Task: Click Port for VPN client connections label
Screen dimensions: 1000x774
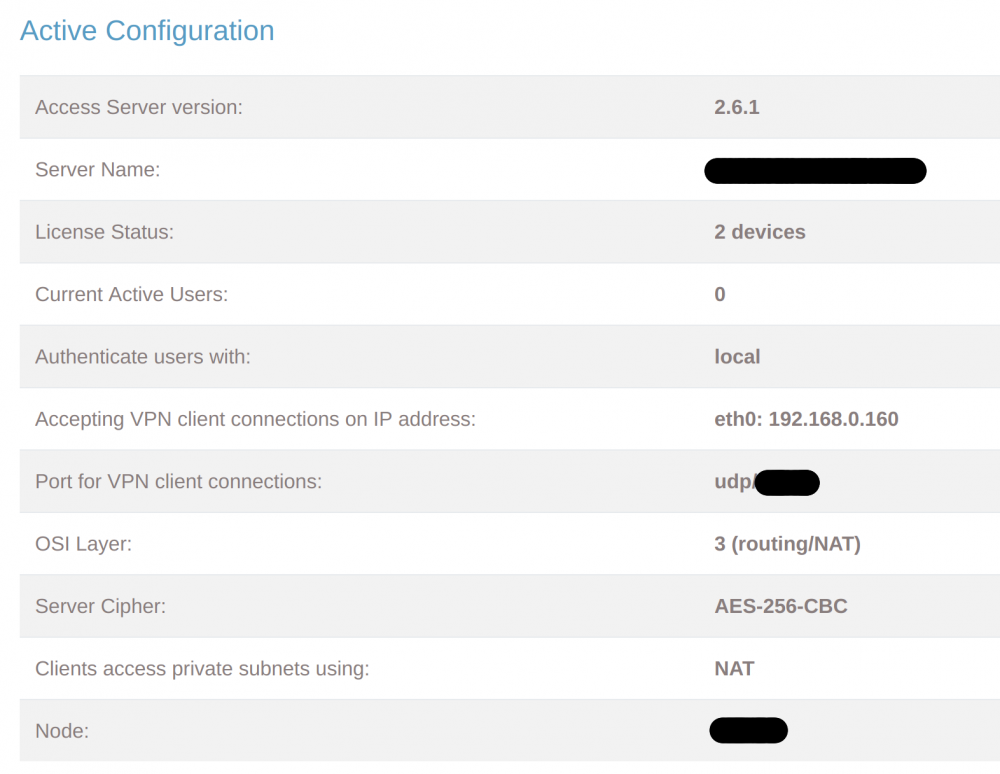Action: click(x=179, y=481)
